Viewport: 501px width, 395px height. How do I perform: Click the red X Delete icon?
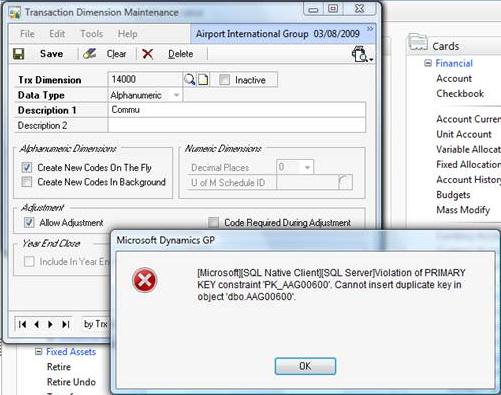tap(148, 54)
